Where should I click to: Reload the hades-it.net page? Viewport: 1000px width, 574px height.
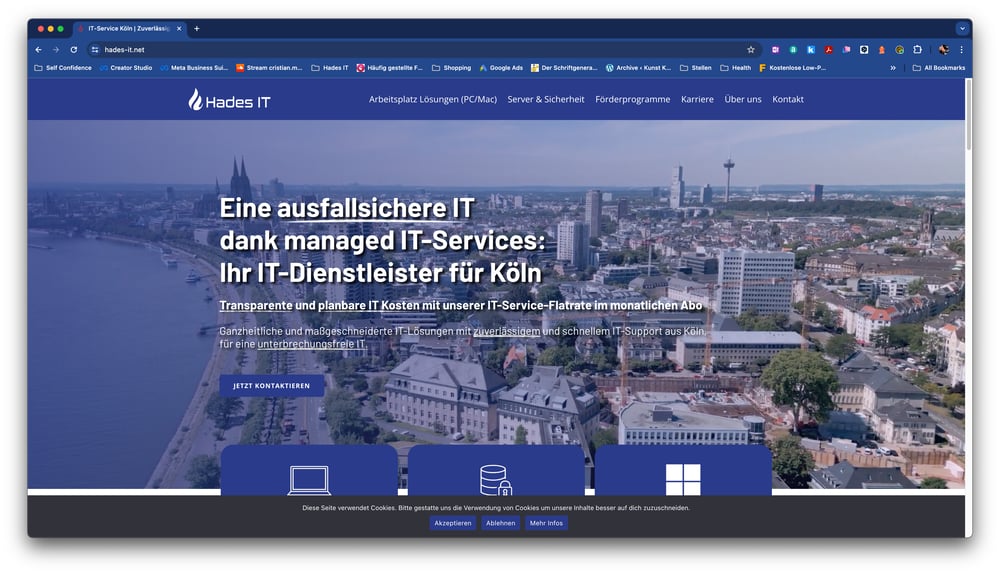coord(74,50)
